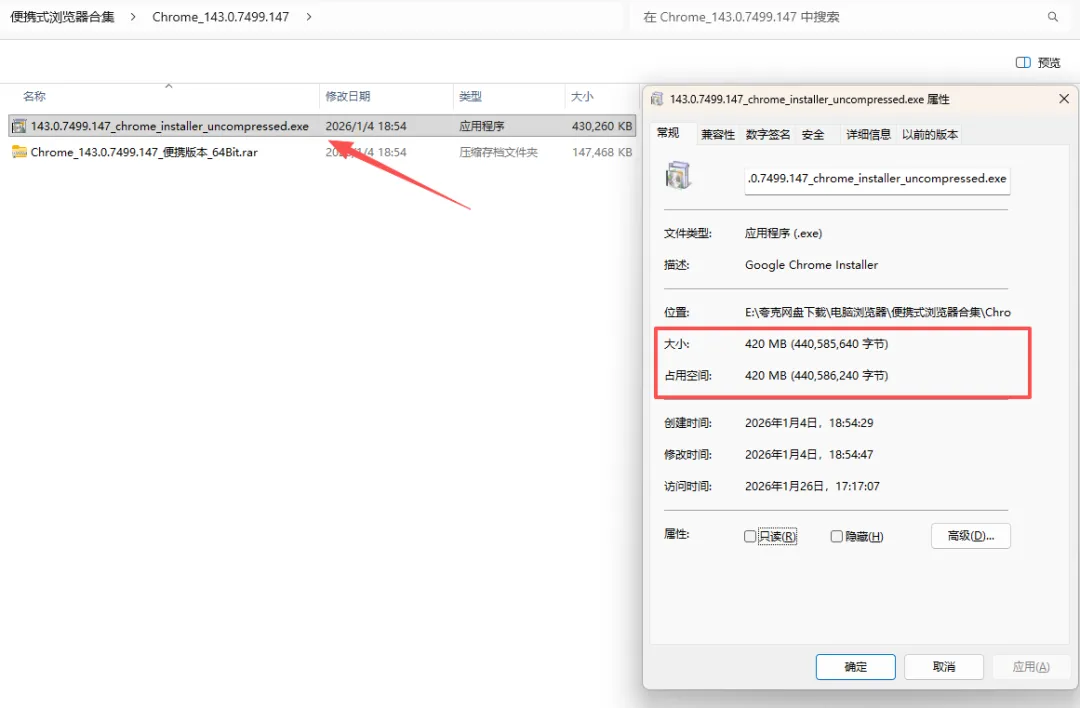This screenshot has height=708, width=1080.
Task: Click the 应用(A) button
Action: [x=1031, y=667]
